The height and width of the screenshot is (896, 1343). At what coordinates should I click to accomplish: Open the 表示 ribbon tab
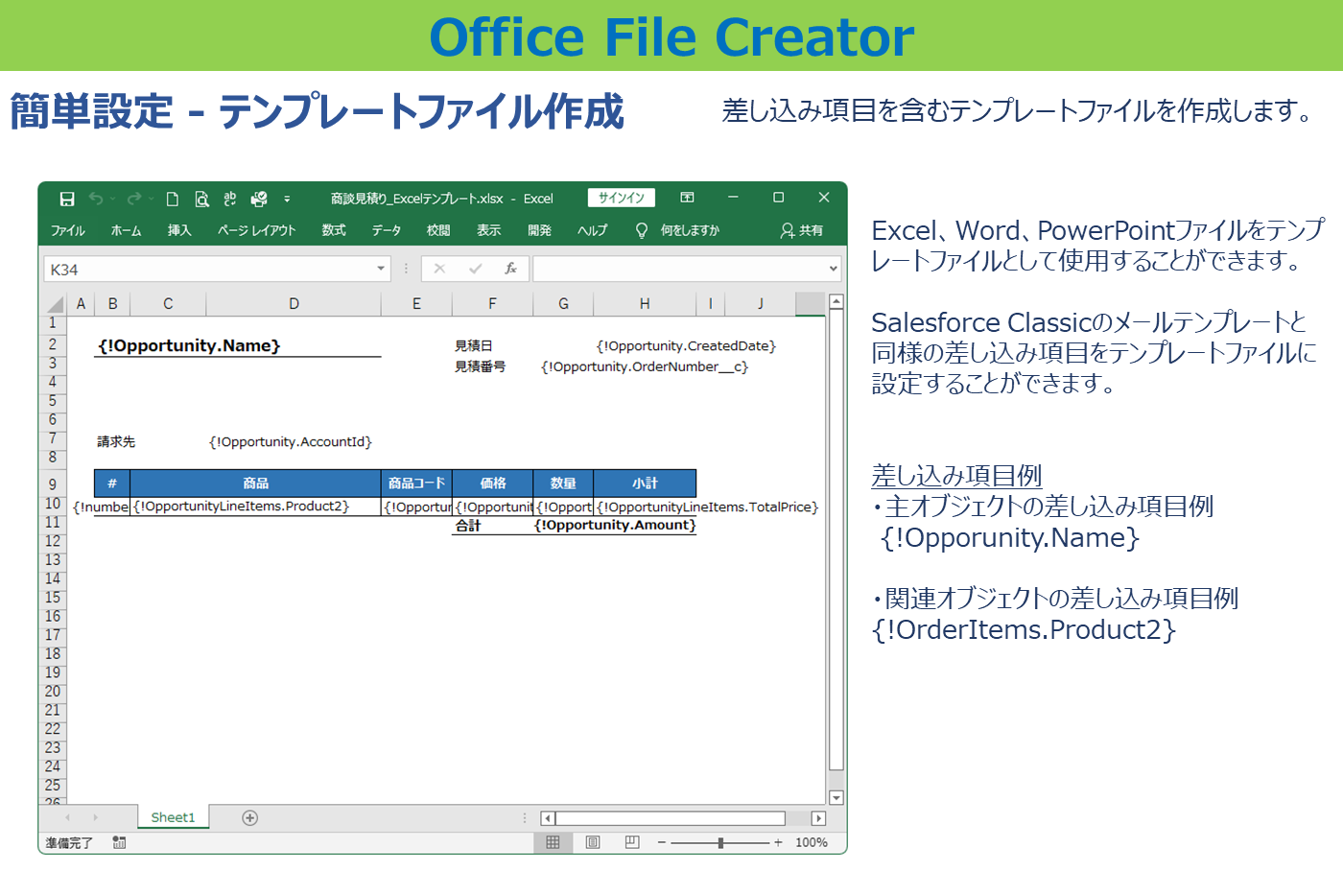tap(489, 230)
